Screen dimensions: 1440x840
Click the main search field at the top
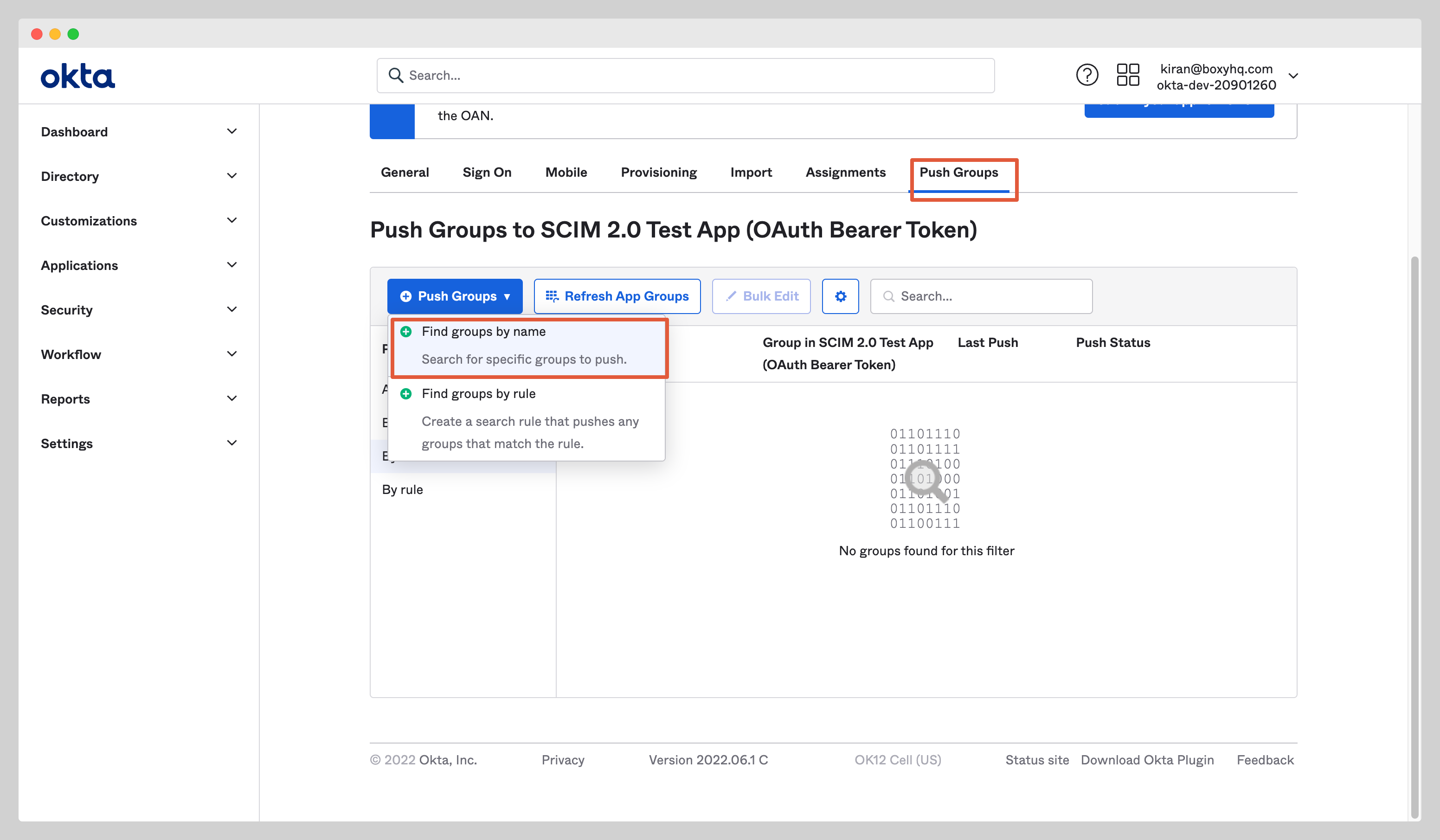tap(686, 75)
